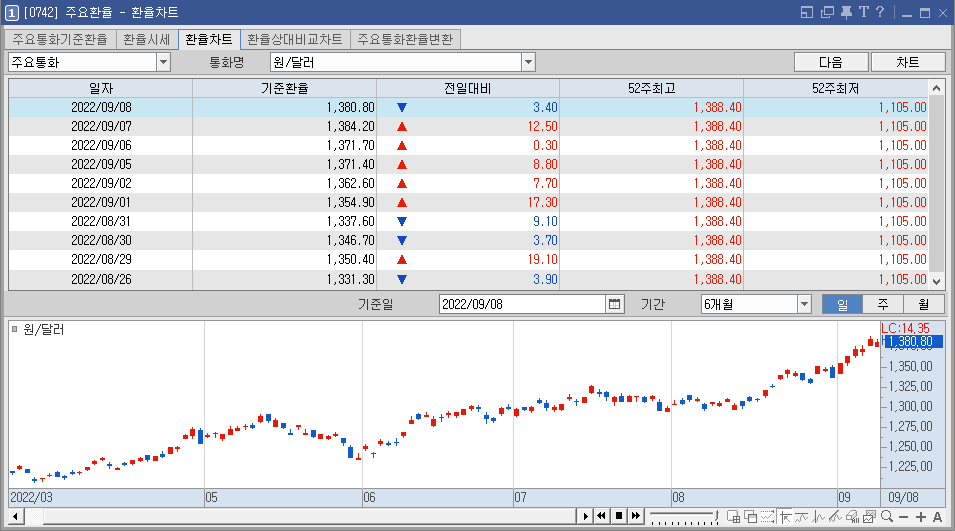Click the minus zoom out icon
Image resolution: width=955 pixels, height=531 pixels.
(x=903, y=517)
